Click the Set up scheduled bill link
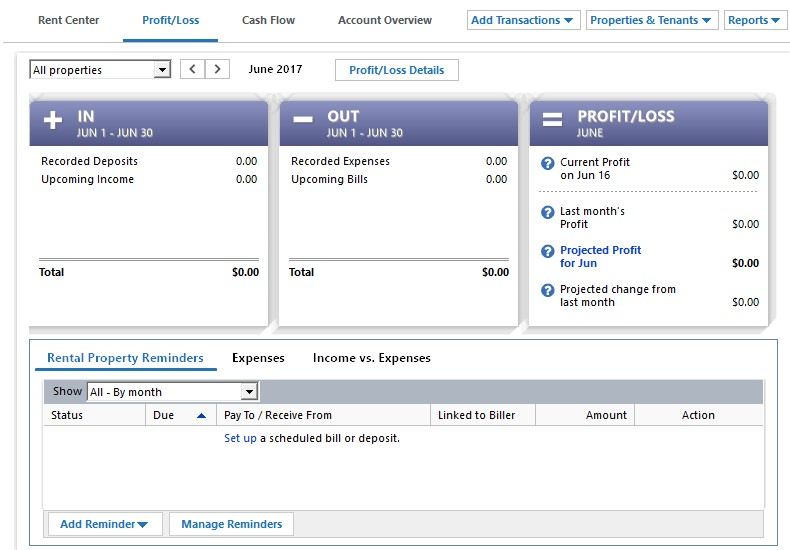Screen dimensions: 790x550 pos(240,438)
